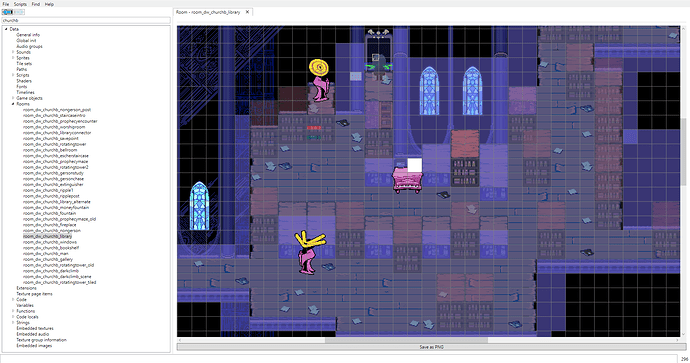Click the churchb search filter field
Screen dimensions: 690x363
[x=86, y=20]
